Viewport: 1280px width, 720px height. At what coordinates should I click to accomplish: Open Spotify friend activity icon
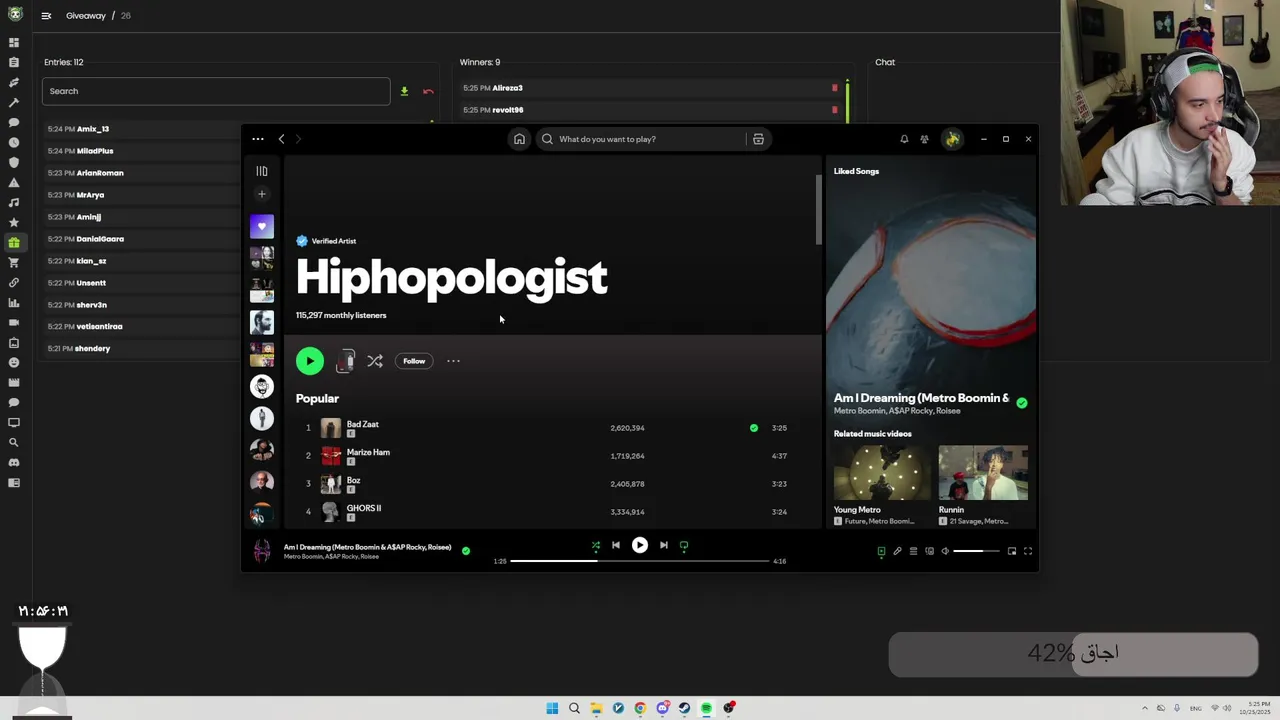pyautogui.click(x=924, y=139)
